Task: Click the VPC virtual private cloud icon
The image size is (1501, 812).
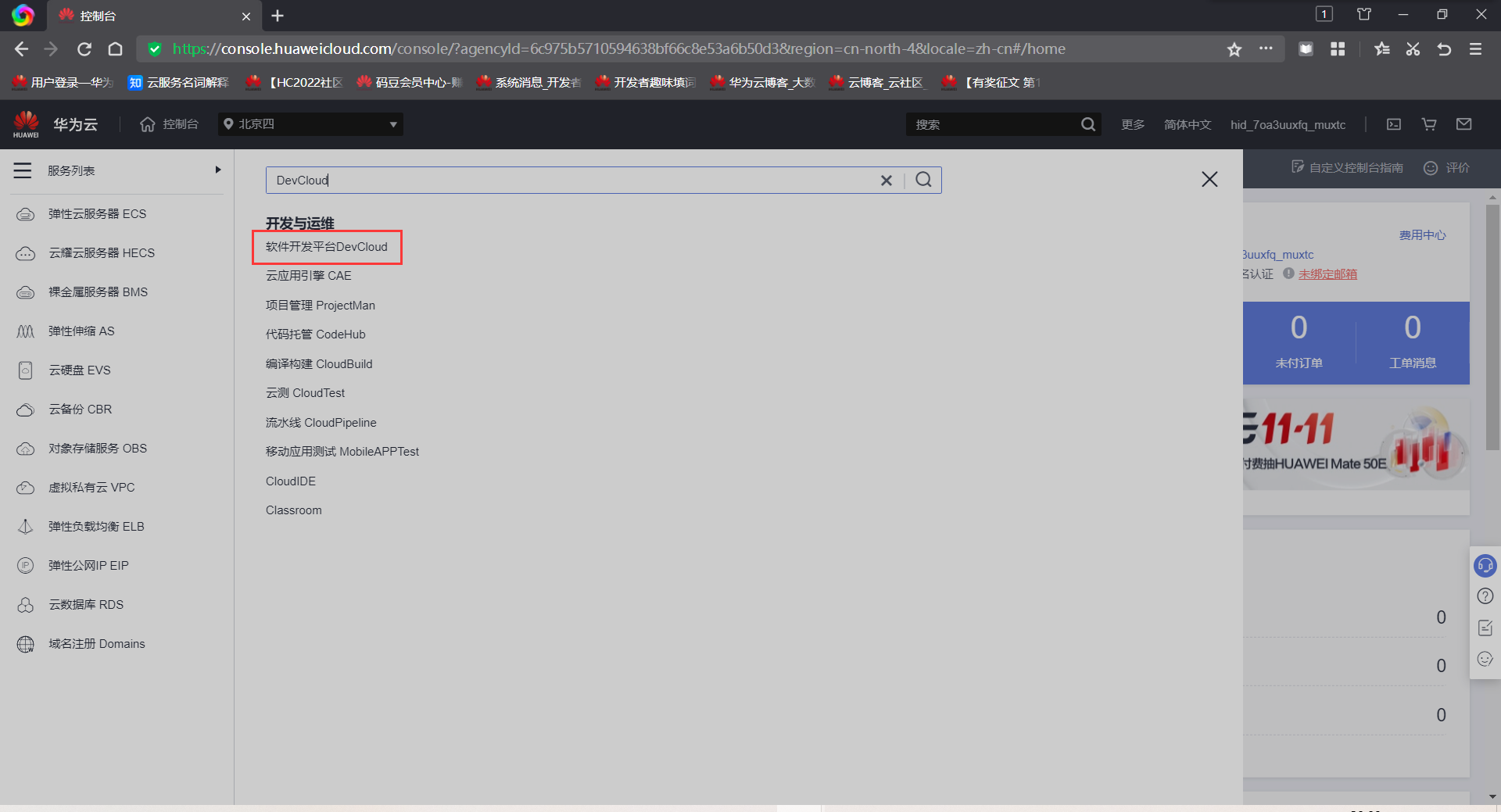Action: [x=26, y=488]
